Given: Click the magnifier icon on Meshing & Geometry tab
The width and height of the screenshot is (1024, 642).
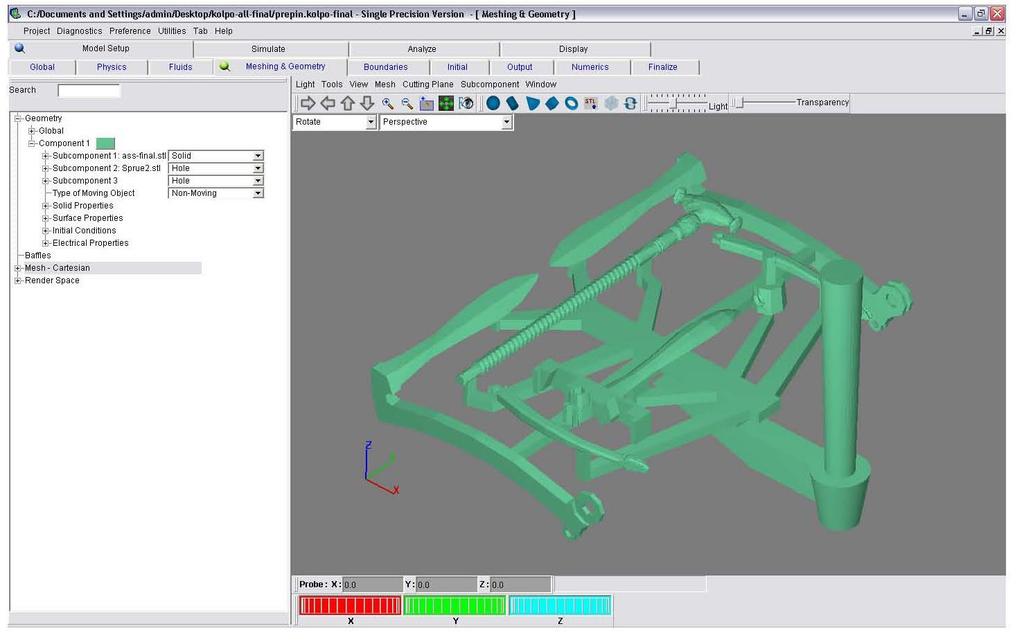Looking at the screenshot, I should tap(225, 66).
